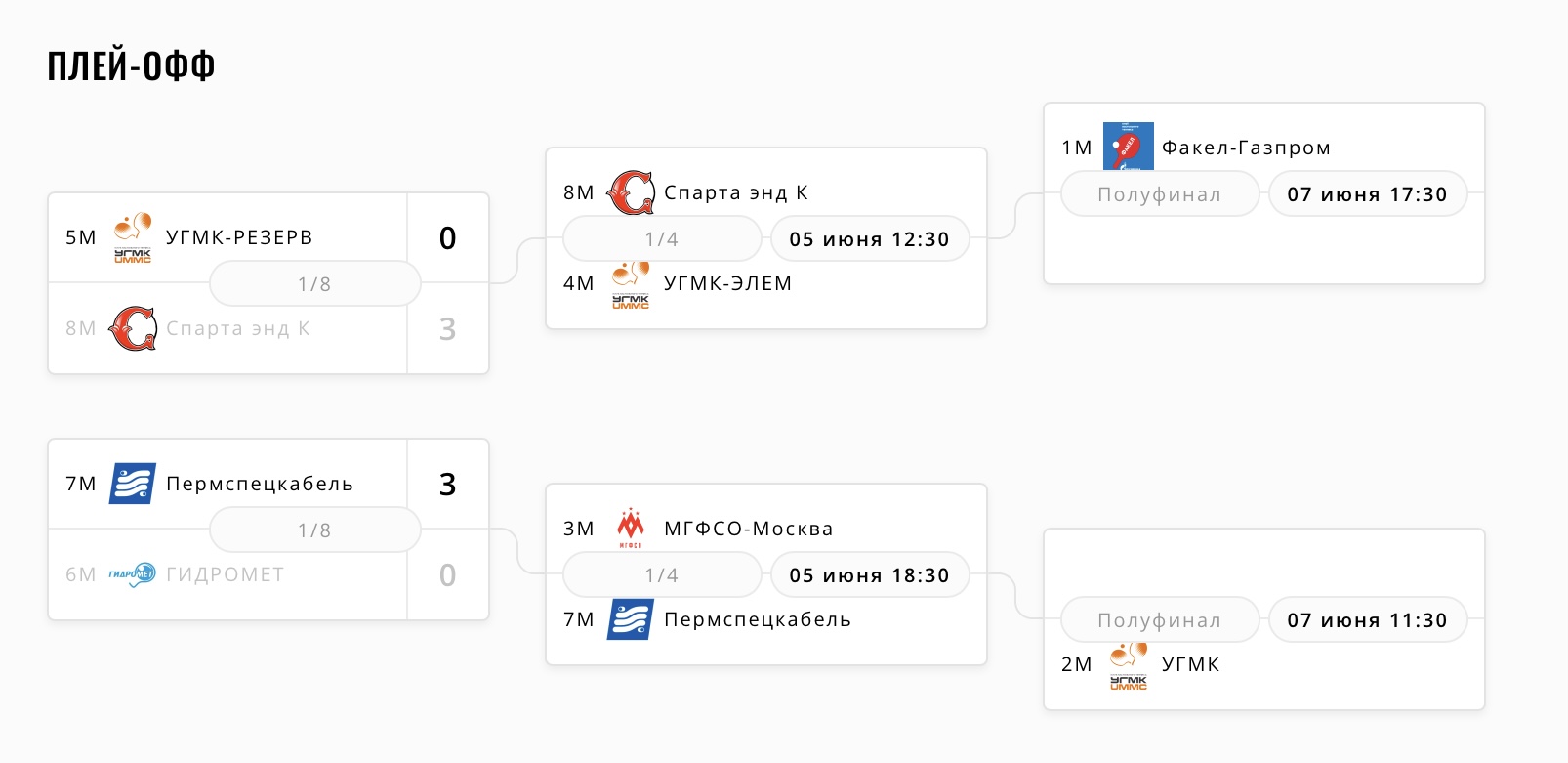Open the МГФСО-Москва team name link
1568x763 pixels.
[x=748, y=529]
